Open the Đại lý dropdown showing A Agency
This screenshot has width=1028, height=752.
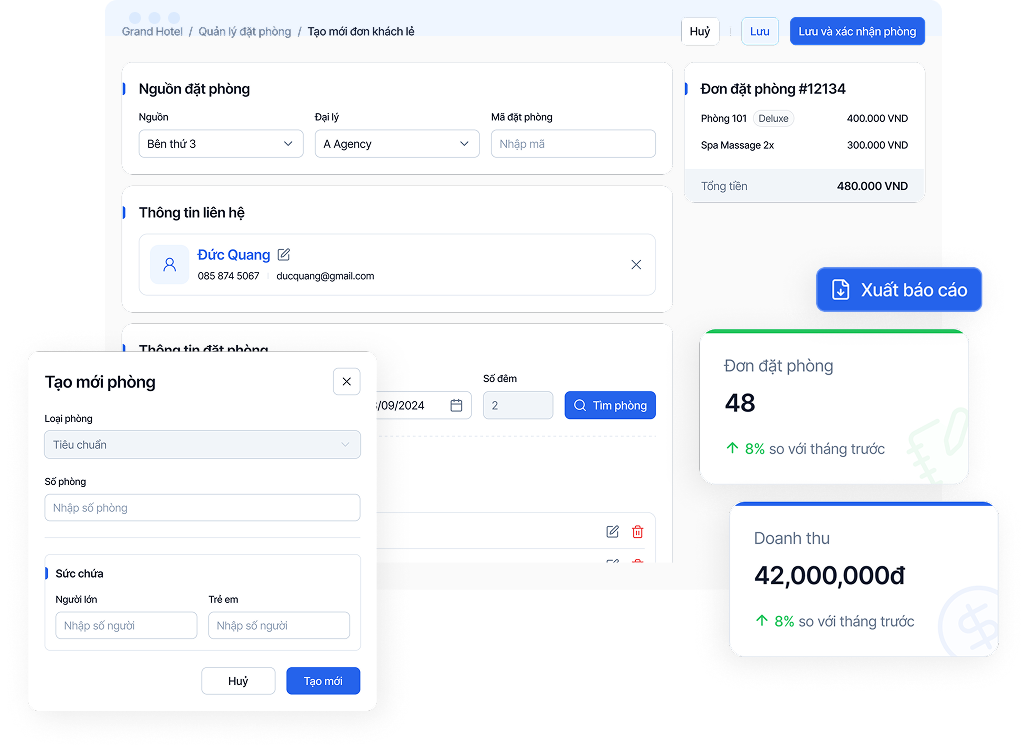pyautogui.click(x=396, y=144)
